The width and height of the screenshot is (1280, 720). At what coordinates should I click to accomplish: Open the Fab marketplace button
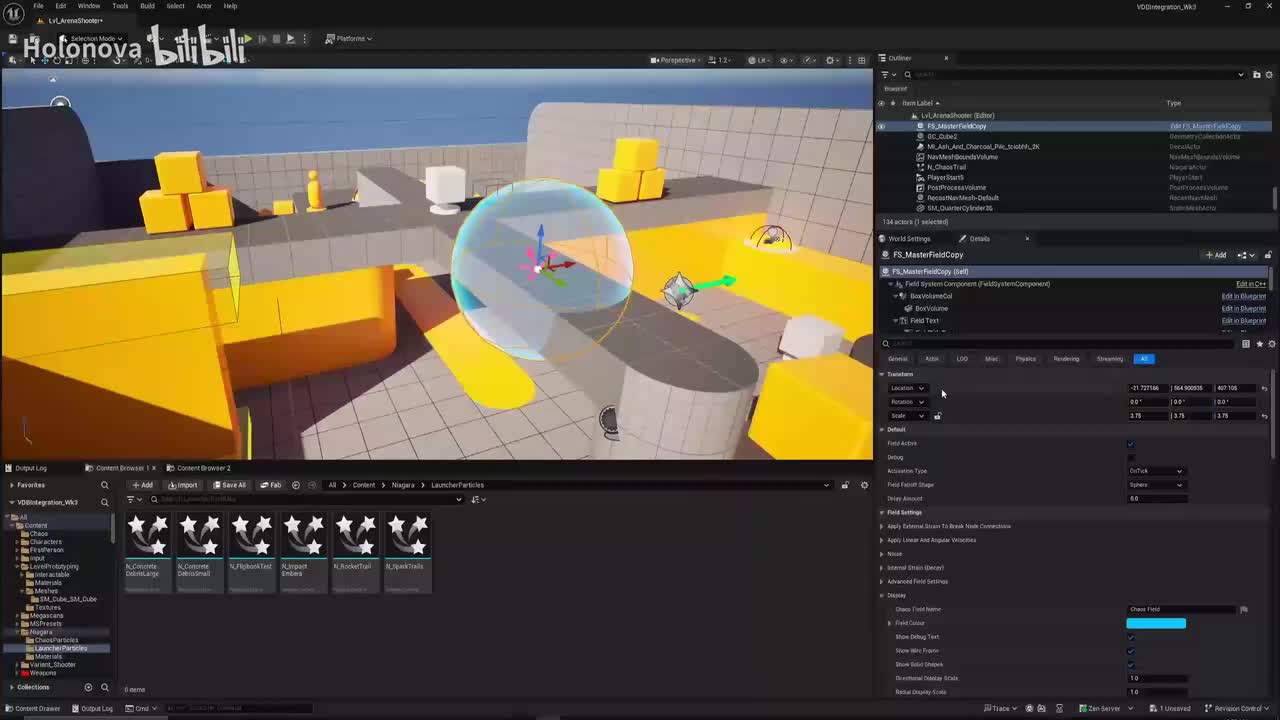tap(270, 485)
